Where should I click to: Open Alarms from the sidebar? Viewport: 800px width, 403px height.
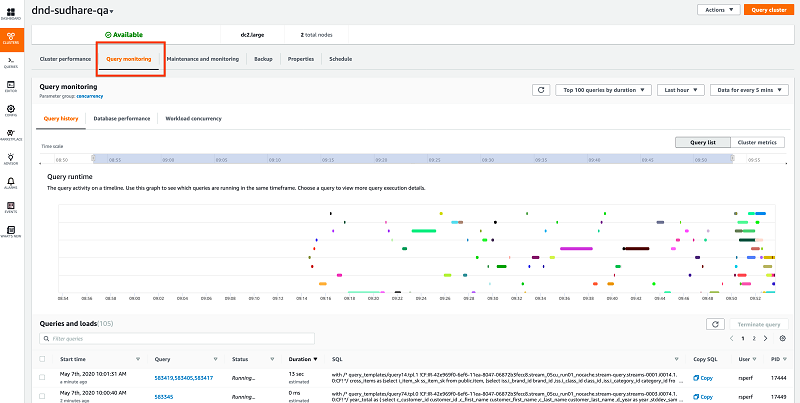[11, 182]
